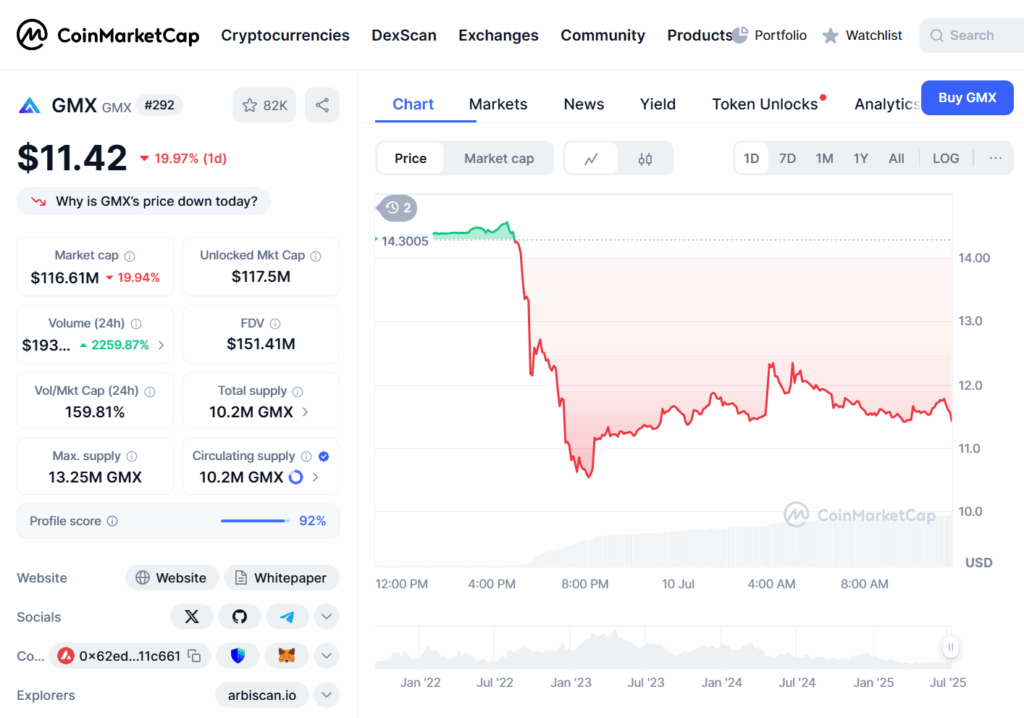Star GMX via the 82K watchlist button
This screenshot has height=718, width=1024.
tap(263, 104)
